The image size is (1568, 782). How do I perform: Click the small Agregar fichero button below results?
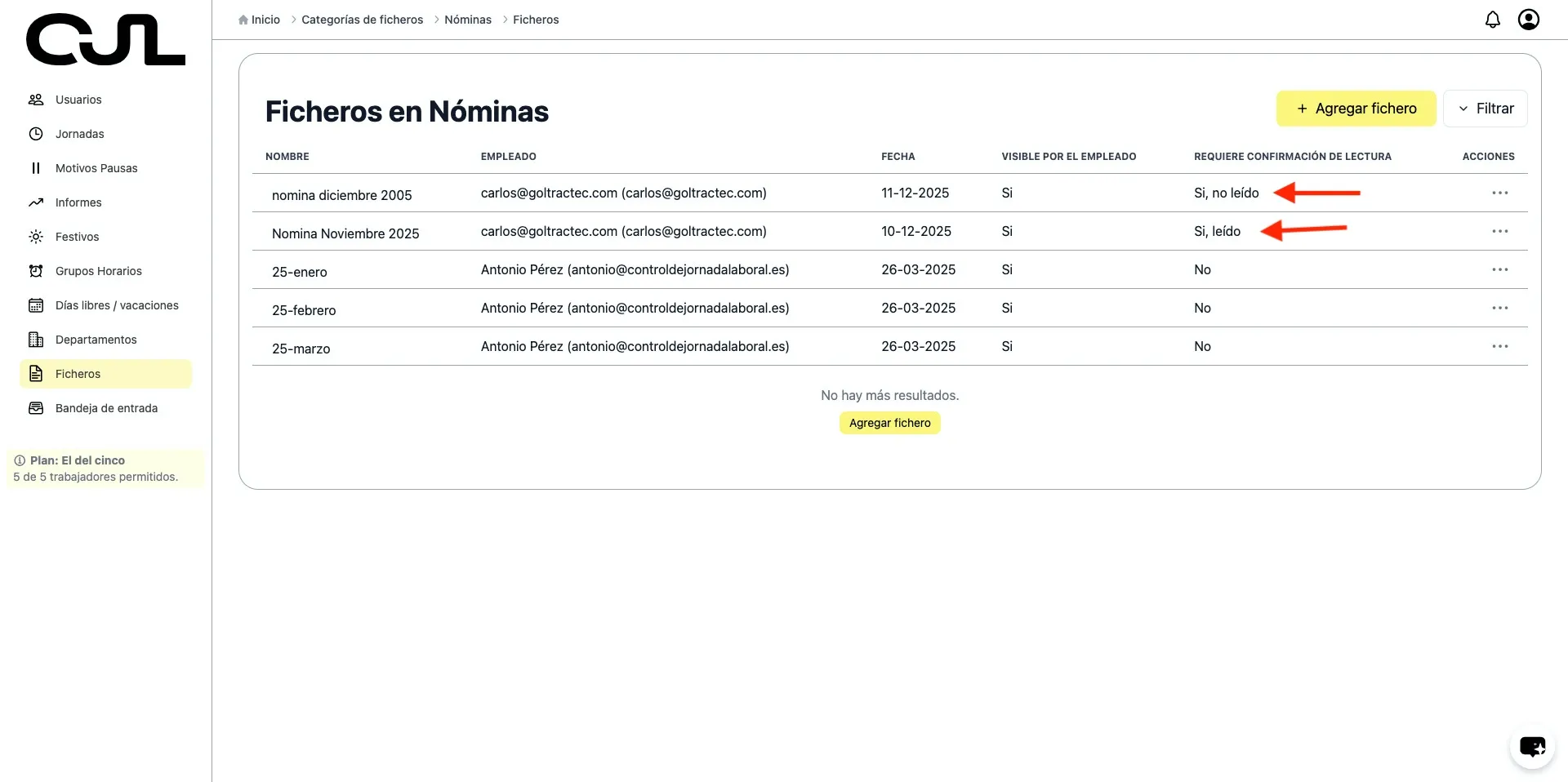coord(889,423)
